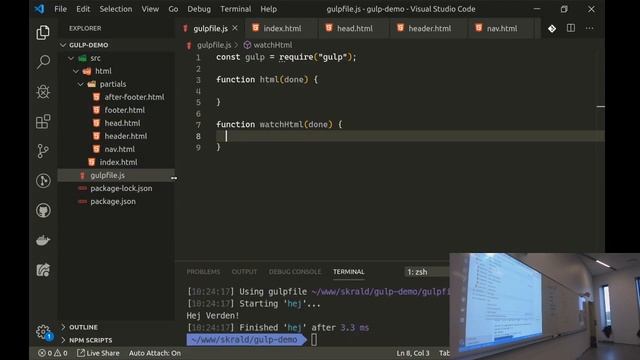Open the Terminal menu
640x360 pixels.
[236, 9]
